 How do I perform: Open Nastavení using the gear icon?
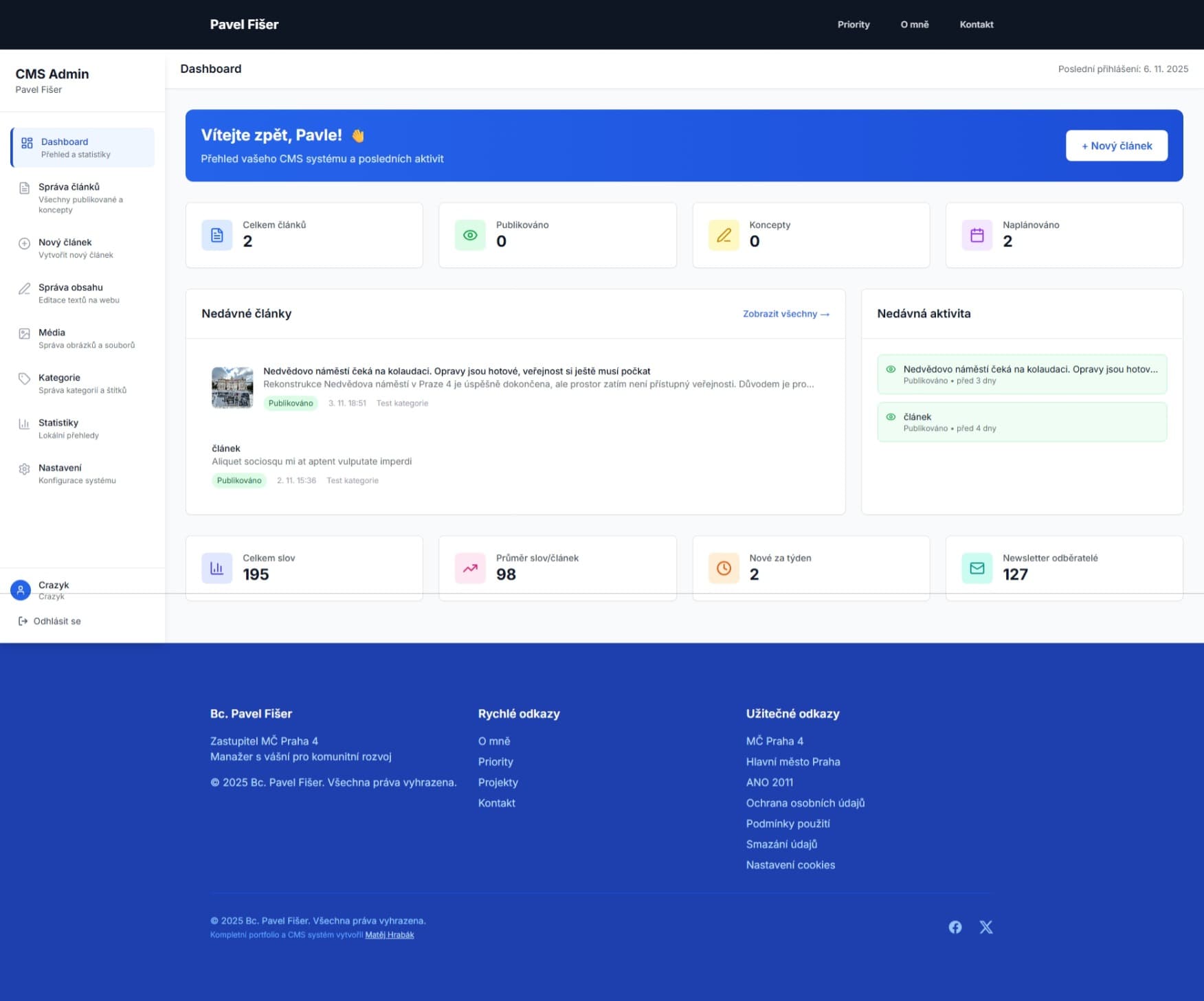pyautogui.click(x=25, y=468)
